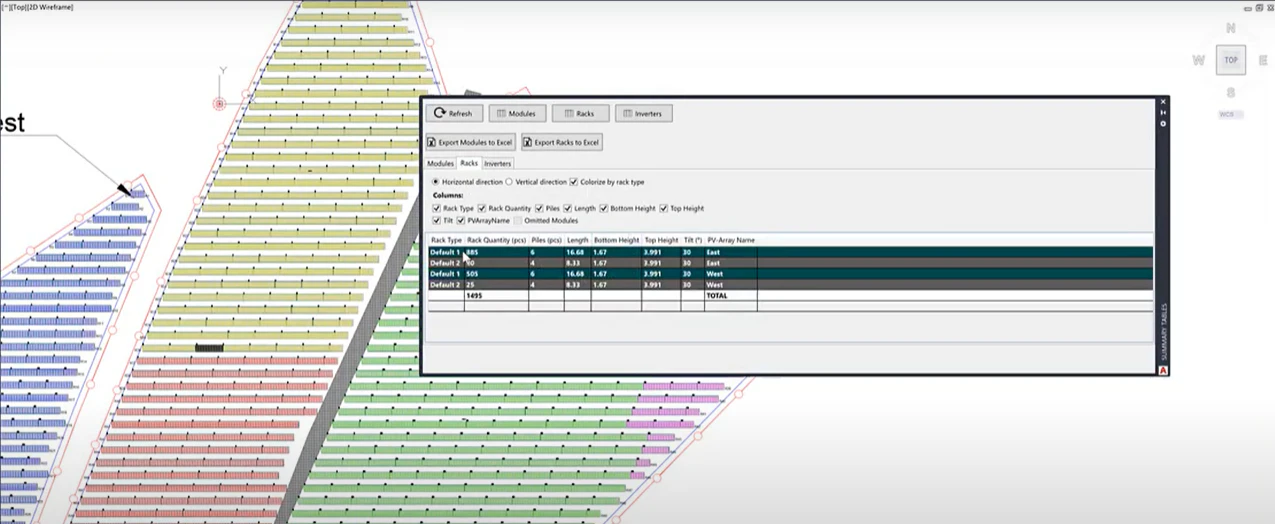Viewport: 1275px width, 524px height.
Task: Switch to the Inverters tab
Action: (x=498, y=163)
